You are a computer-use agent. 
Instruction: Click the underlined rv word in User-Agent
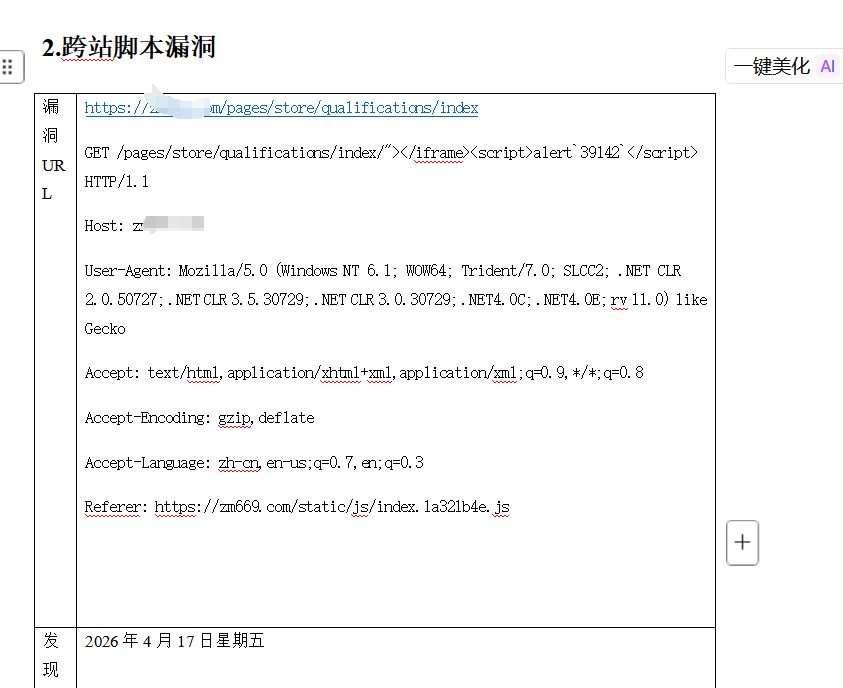(620, 300)
